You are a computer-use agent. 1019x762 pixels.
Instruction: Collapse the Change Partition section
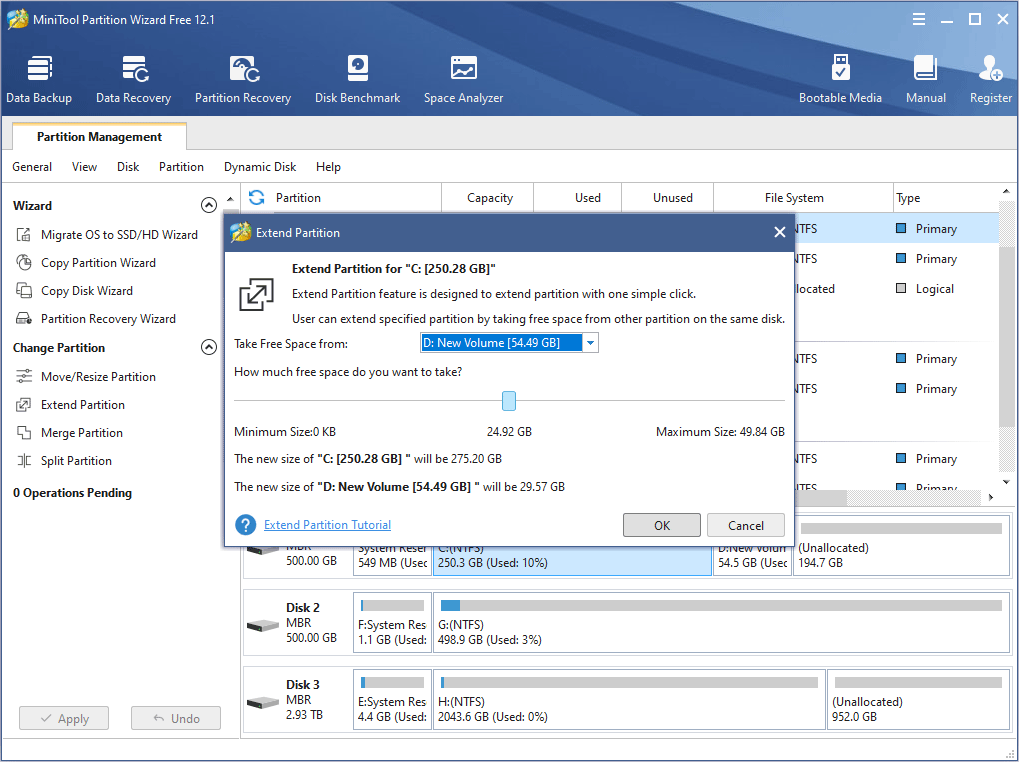pyautogui.click(x=209, y=348)
